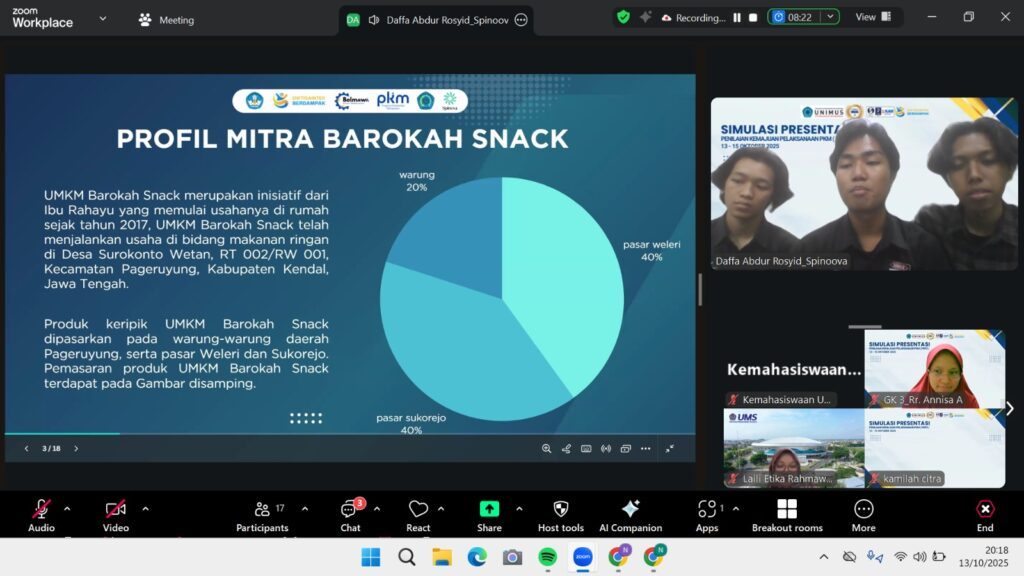The image size is (1024, 576).
Task: Unmute the microphone with Audio button
Action: click(x=41, y=514)
